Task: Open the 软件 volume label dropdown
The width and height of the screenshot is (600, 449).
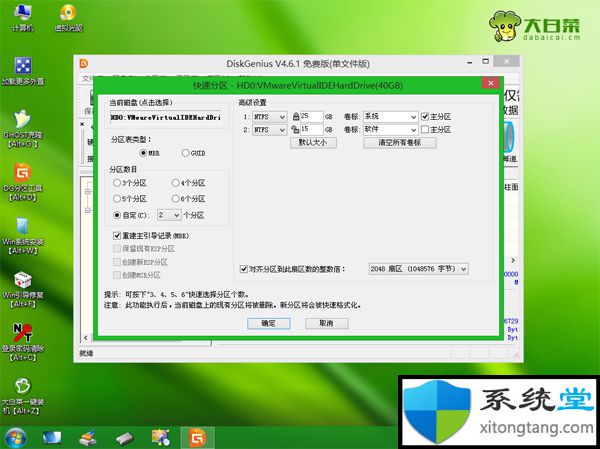Action: pos(390,130)
